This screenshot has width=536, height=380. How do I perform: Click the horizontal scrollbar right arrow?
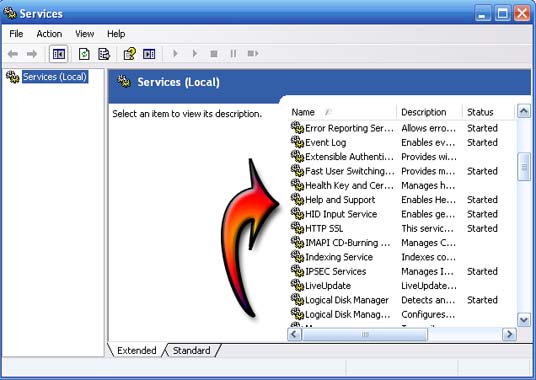pyautogui.click(x=509, y=334)
